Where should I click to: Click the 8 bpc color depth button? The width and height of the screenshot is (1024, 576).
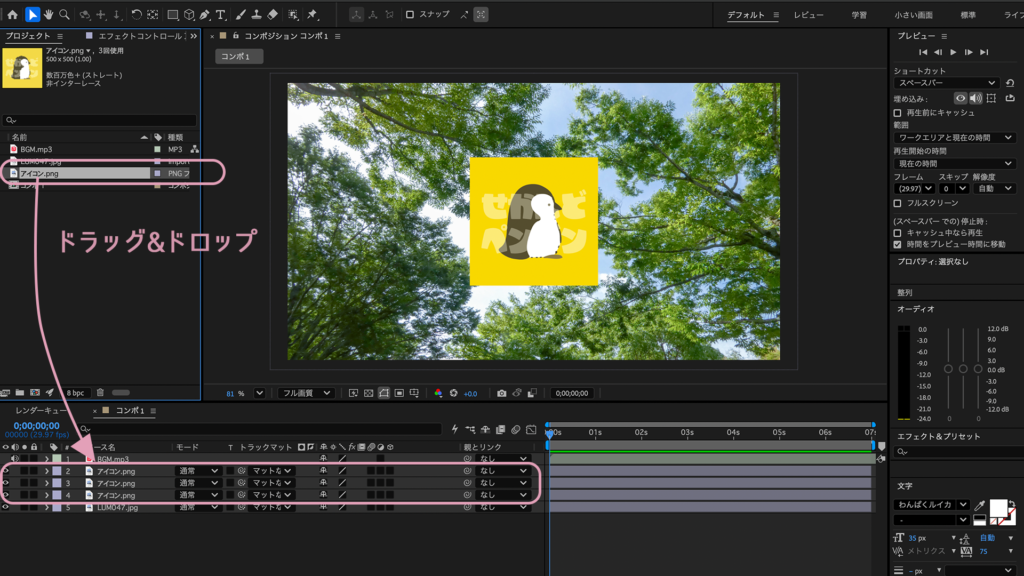75,392
